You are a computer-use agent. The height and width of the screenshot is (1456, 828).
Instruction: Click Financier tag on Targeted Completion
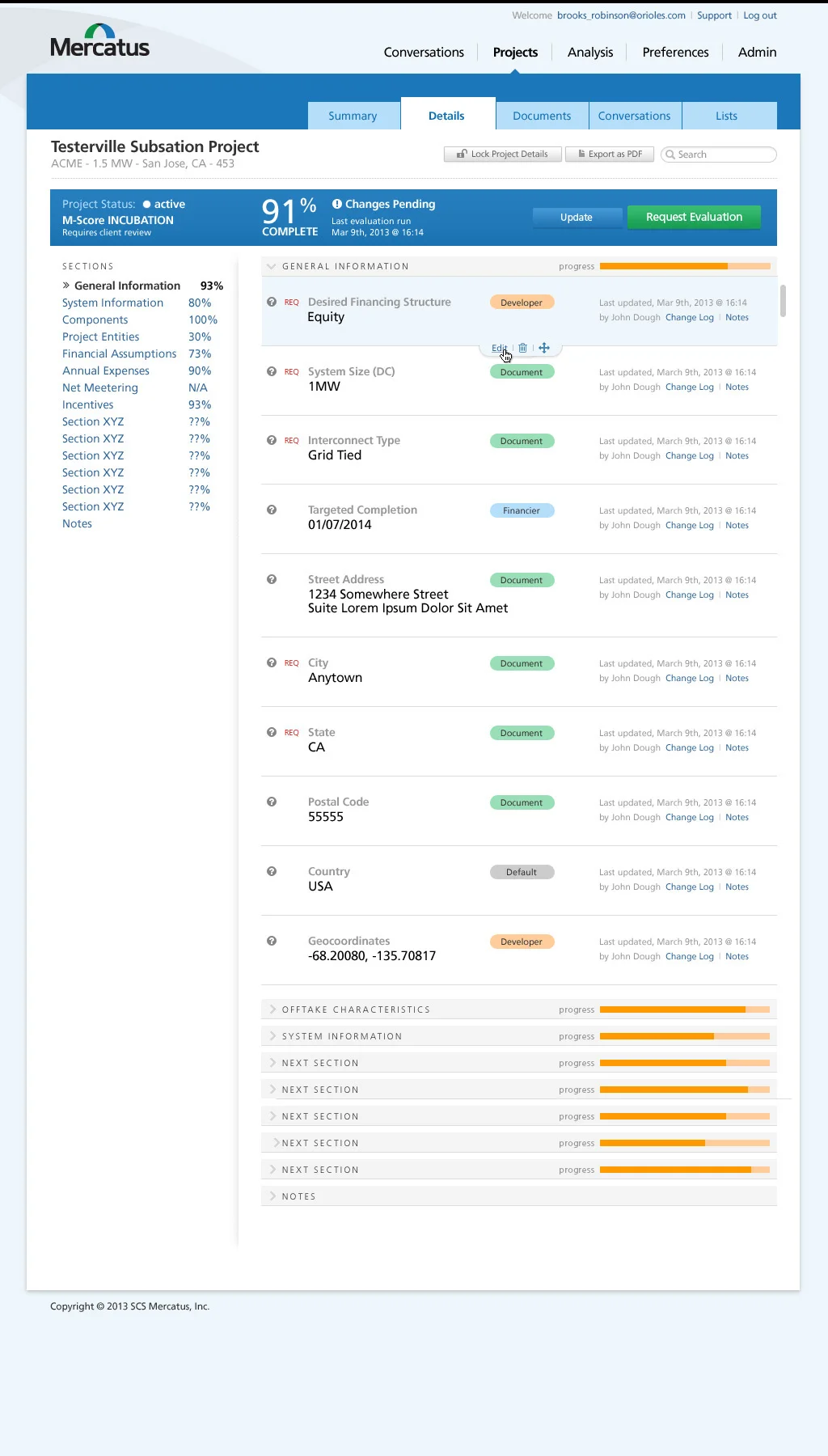(x=522, y=510)
